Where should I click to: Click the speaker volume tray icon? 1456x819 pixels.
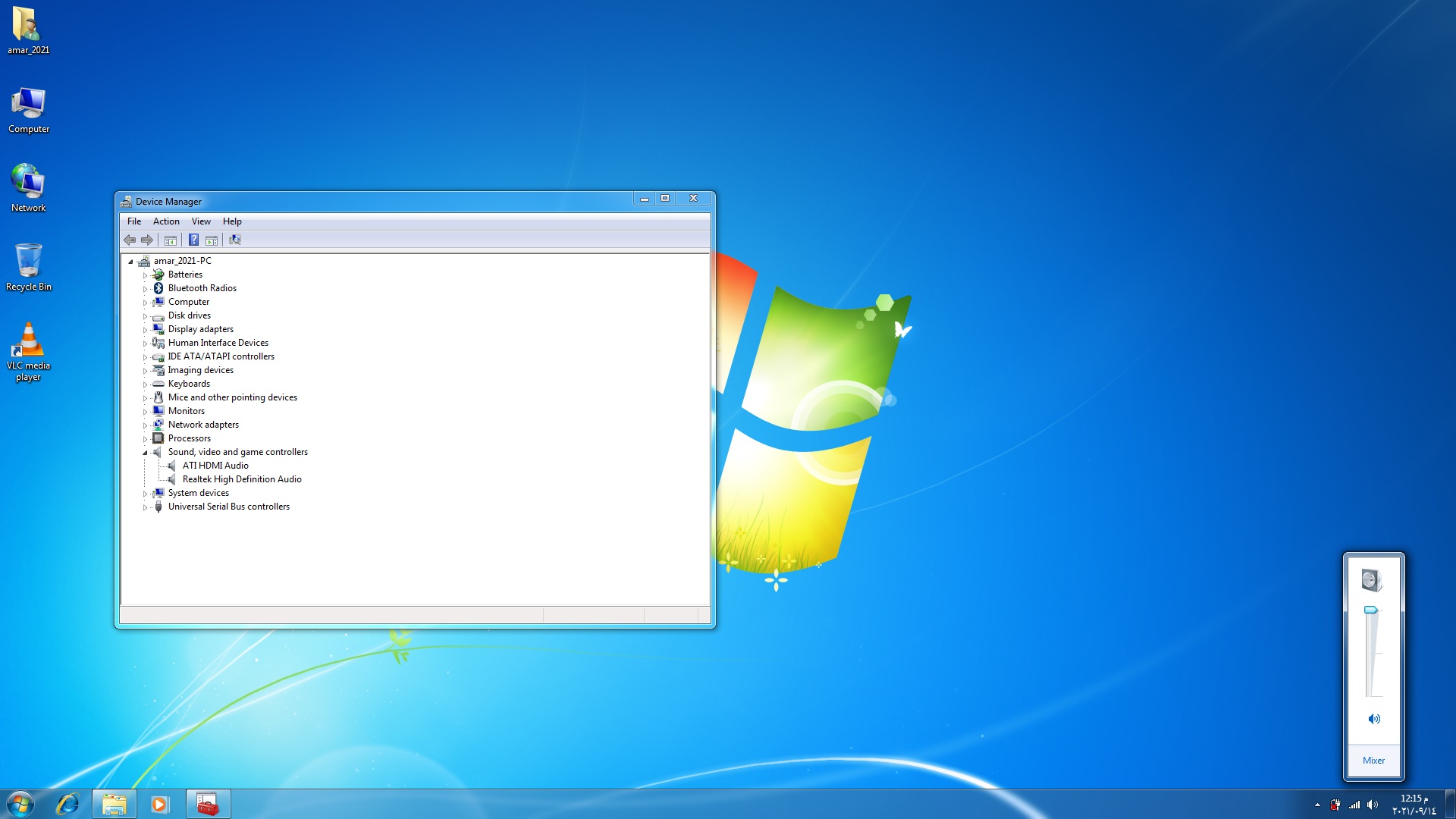(x=1373, y=805)
